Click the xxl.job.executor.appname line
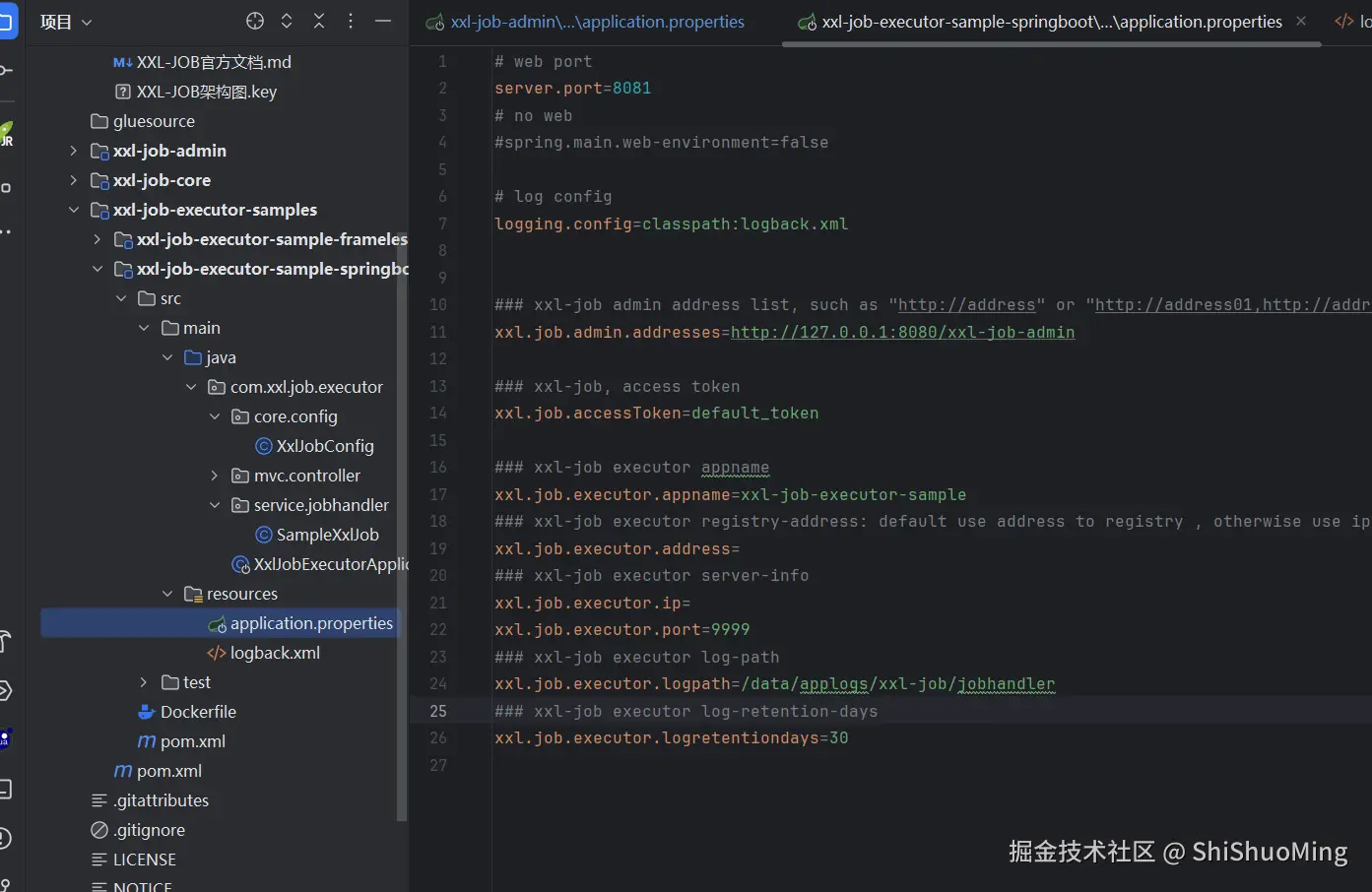 (x=730, y=495)
